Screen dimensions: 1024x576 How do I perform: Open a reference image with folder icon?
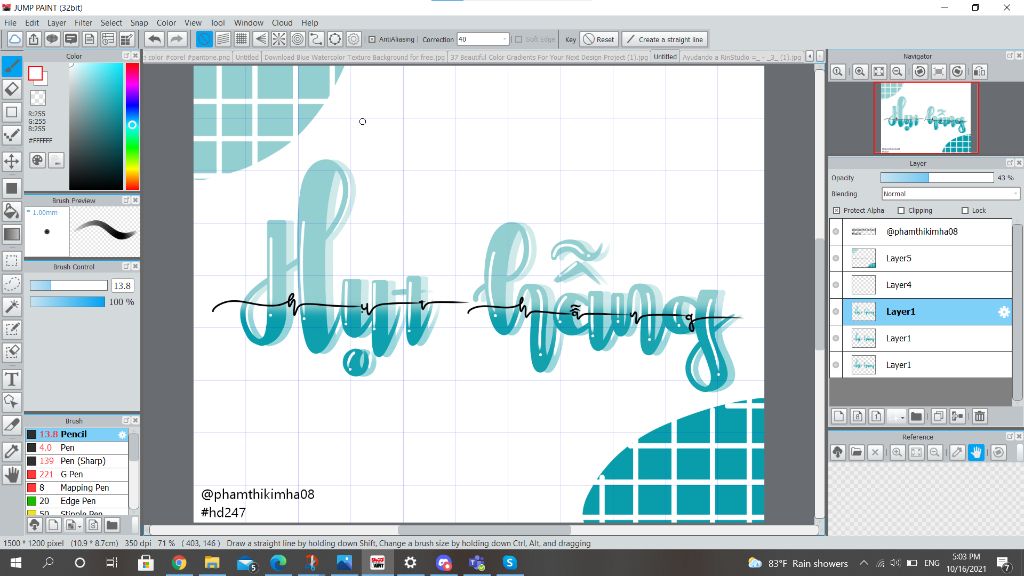tap(857, 452)
